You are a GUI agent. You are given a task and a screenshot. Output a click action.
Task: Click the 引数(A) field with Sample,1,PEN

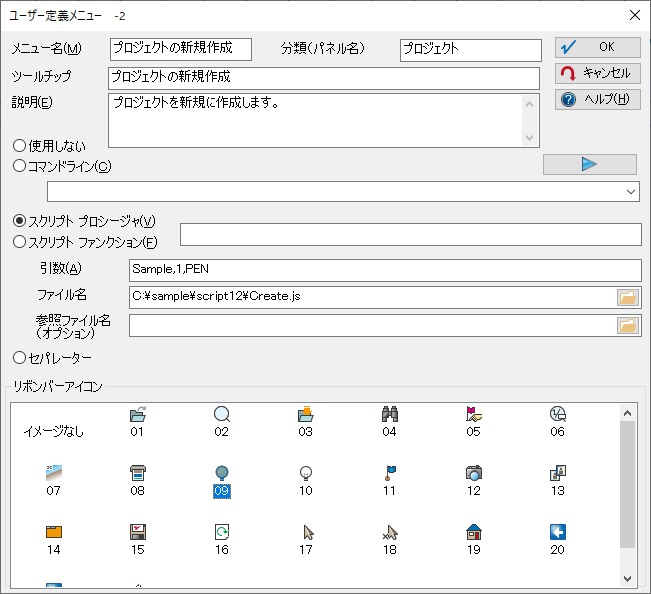385,270
